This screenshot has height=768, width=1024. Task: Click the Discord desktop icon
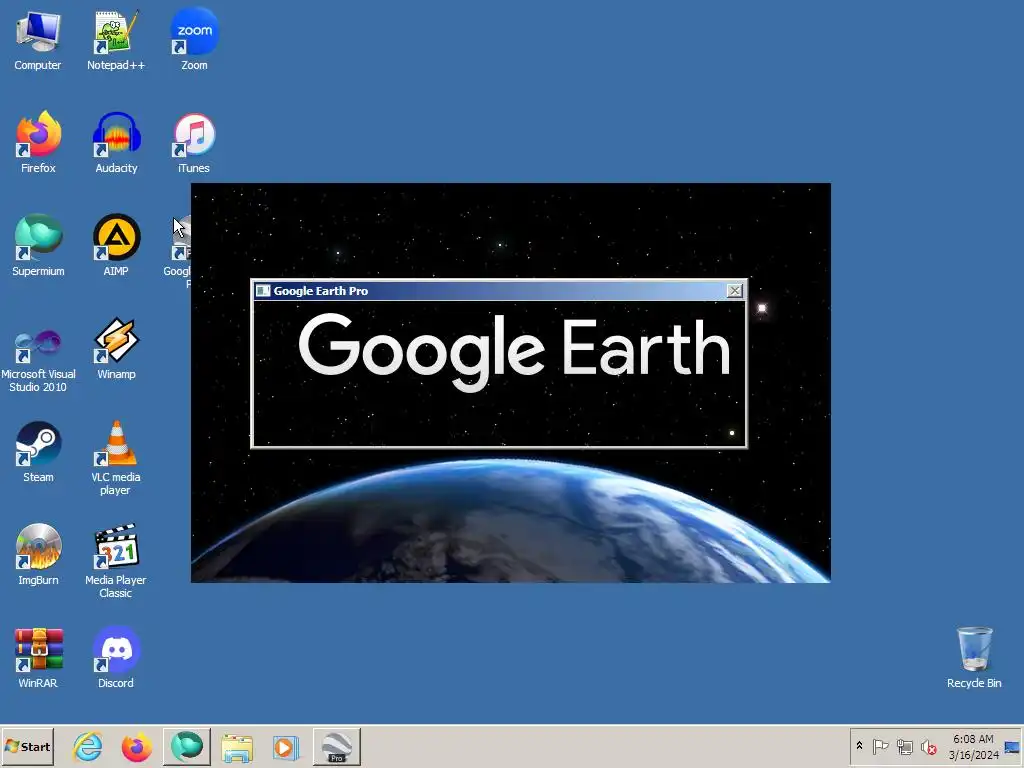(x=116, y=658)
